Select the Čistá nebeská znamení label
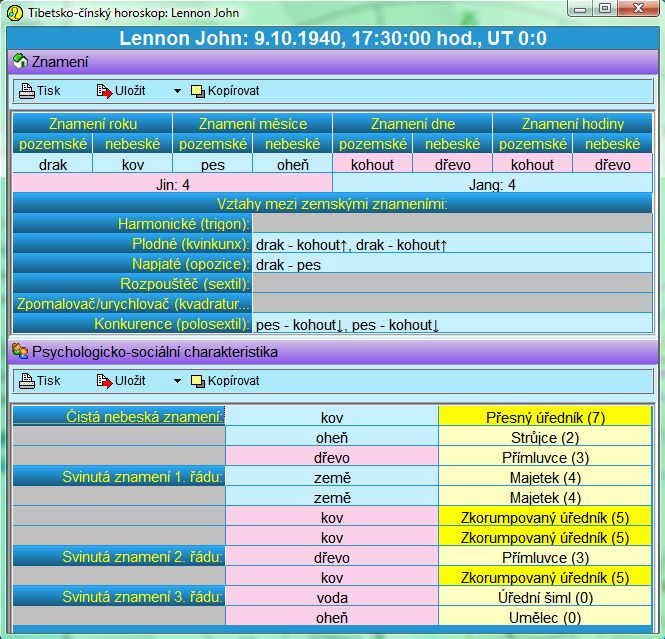The width and height of the screenshot is (665, 639). tap(119, 416)
